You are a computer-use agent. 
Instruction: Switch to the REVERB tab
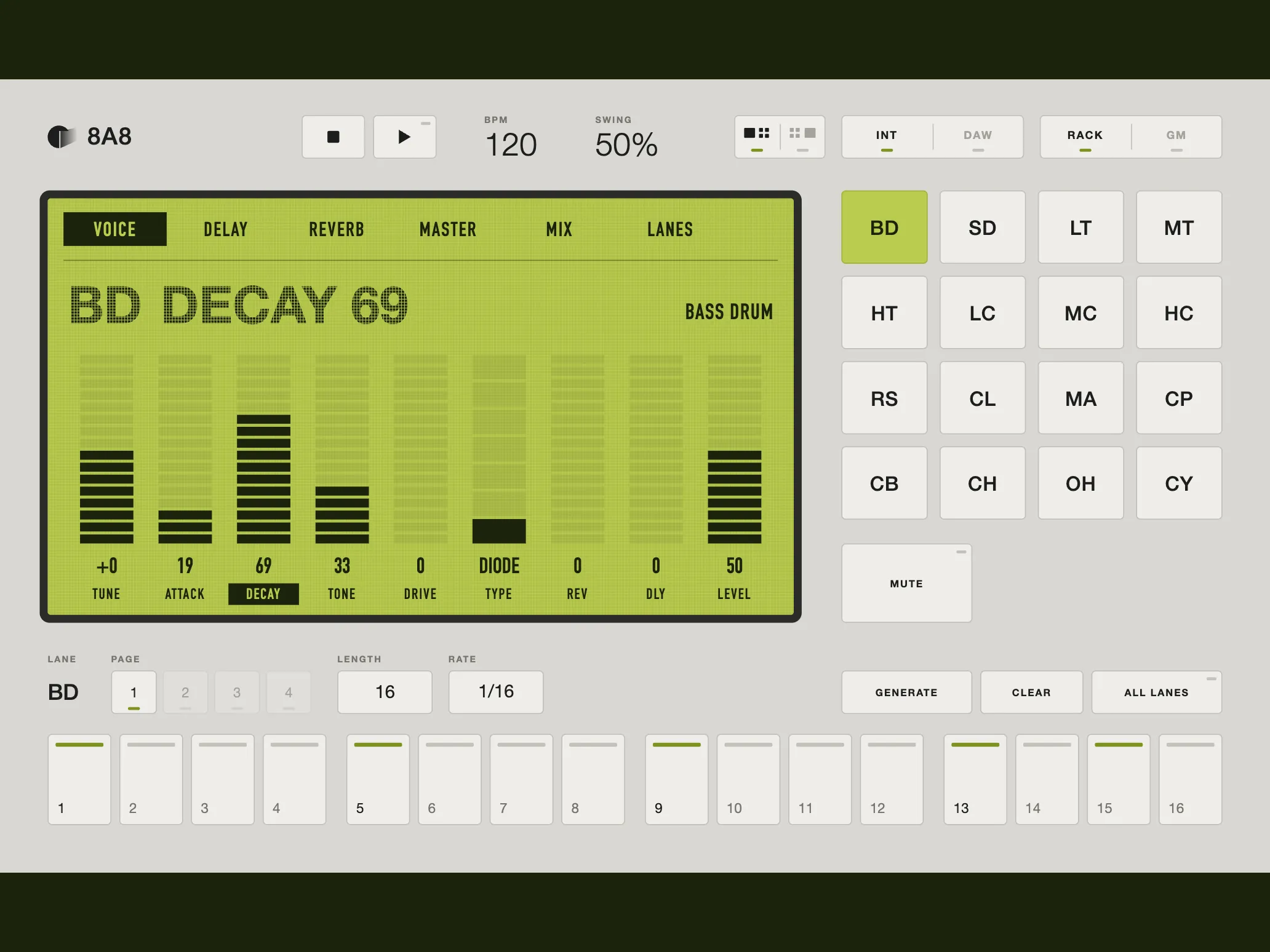tap(337, 229)
